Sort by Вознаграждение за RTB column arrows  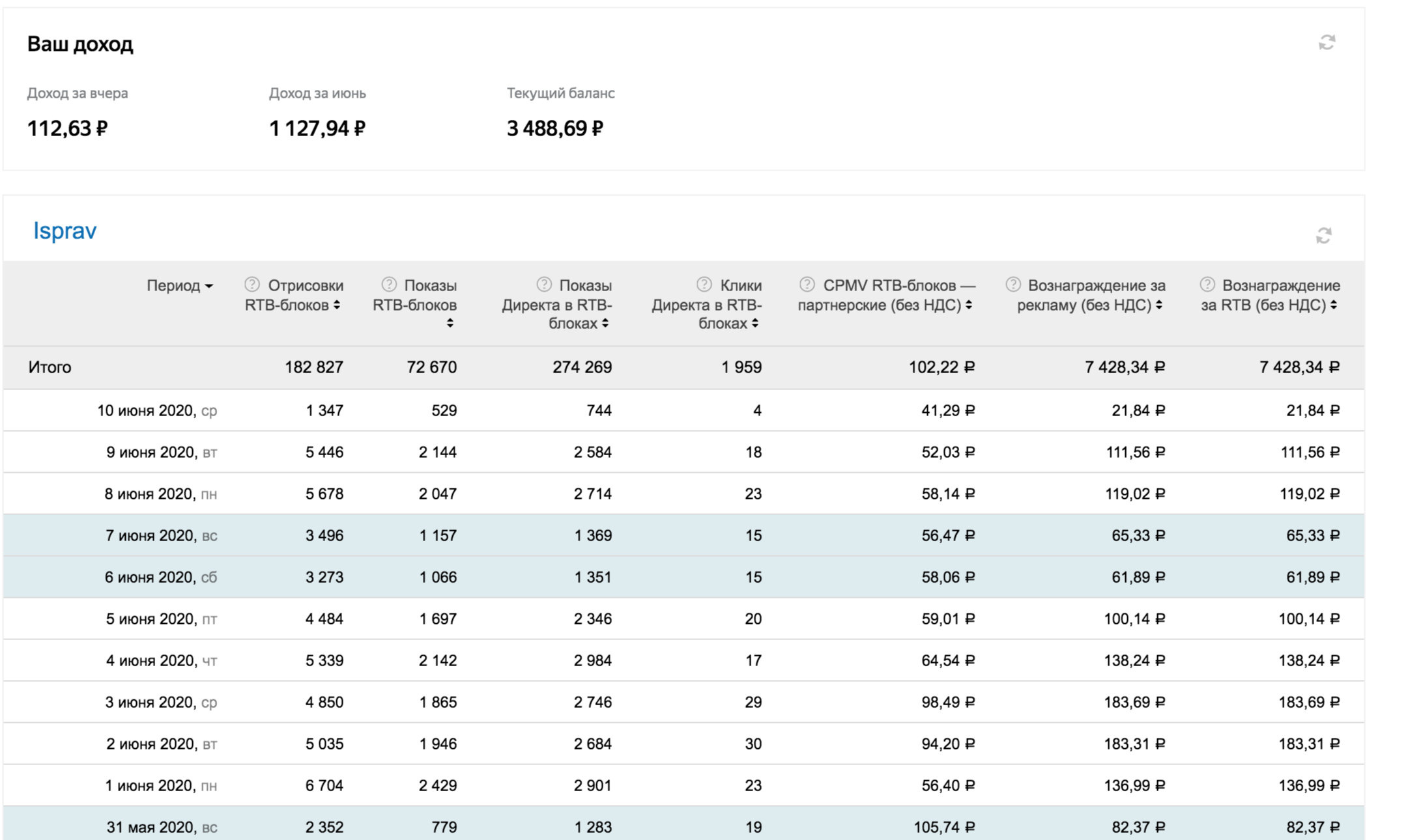click(1334, 305)
